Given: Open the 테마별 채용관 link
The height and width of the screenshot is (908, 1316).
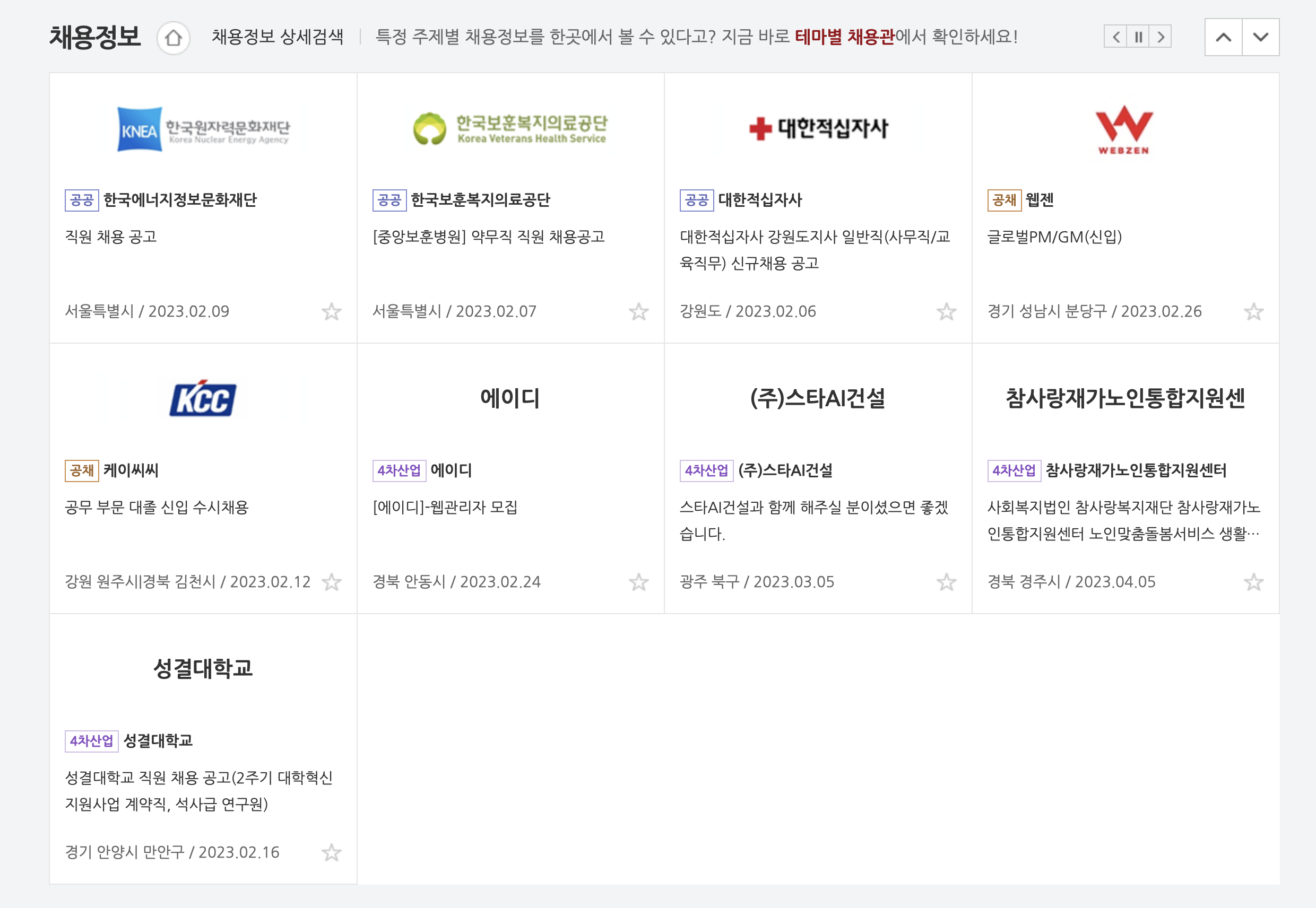Looking at the screenshot, I should (844, 37).
